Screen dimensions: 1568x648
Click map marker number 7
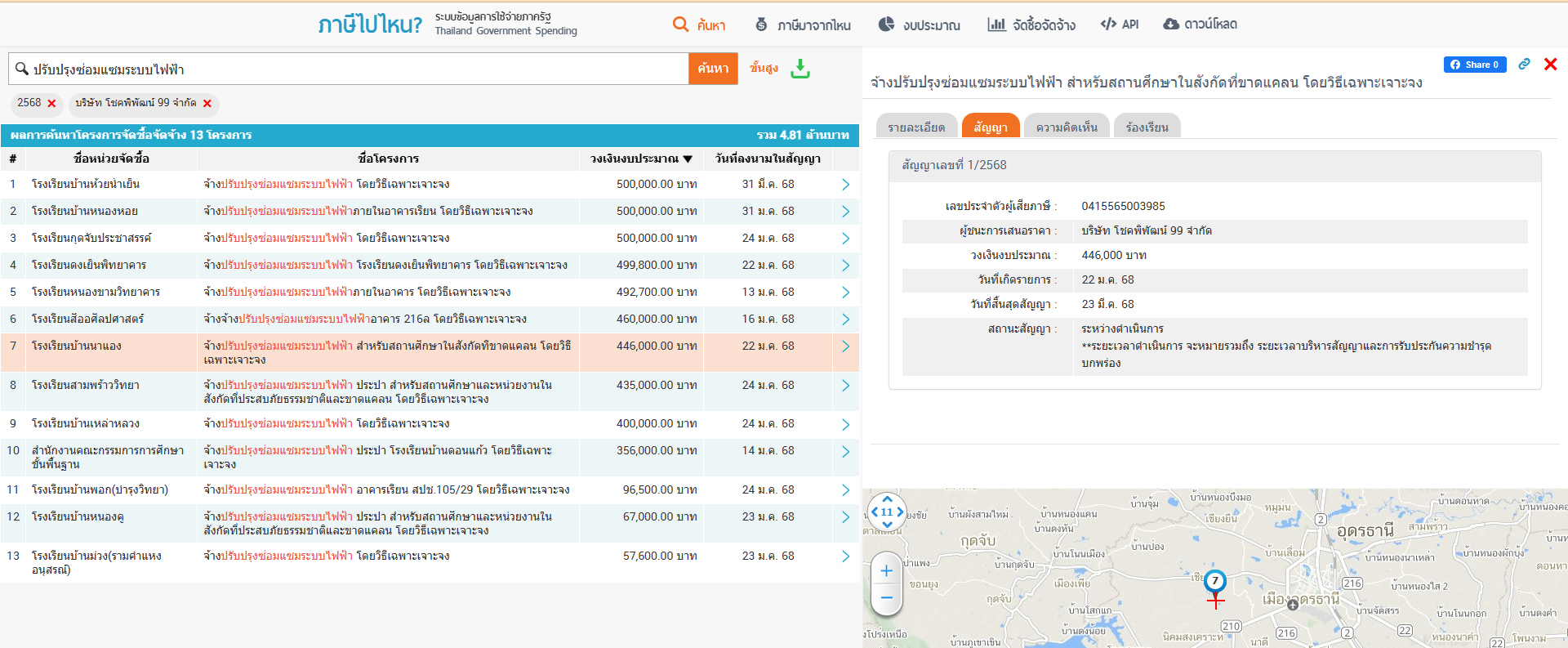[x=1215, y=581]
